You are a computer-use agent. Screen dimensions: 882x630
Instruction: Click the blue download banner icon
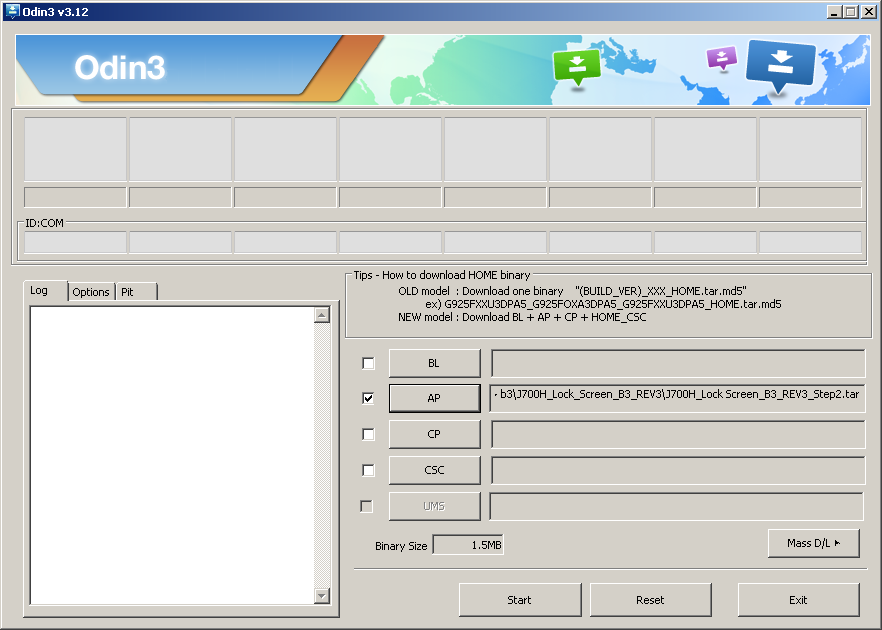pyautogui.click(x=780, y=65)
